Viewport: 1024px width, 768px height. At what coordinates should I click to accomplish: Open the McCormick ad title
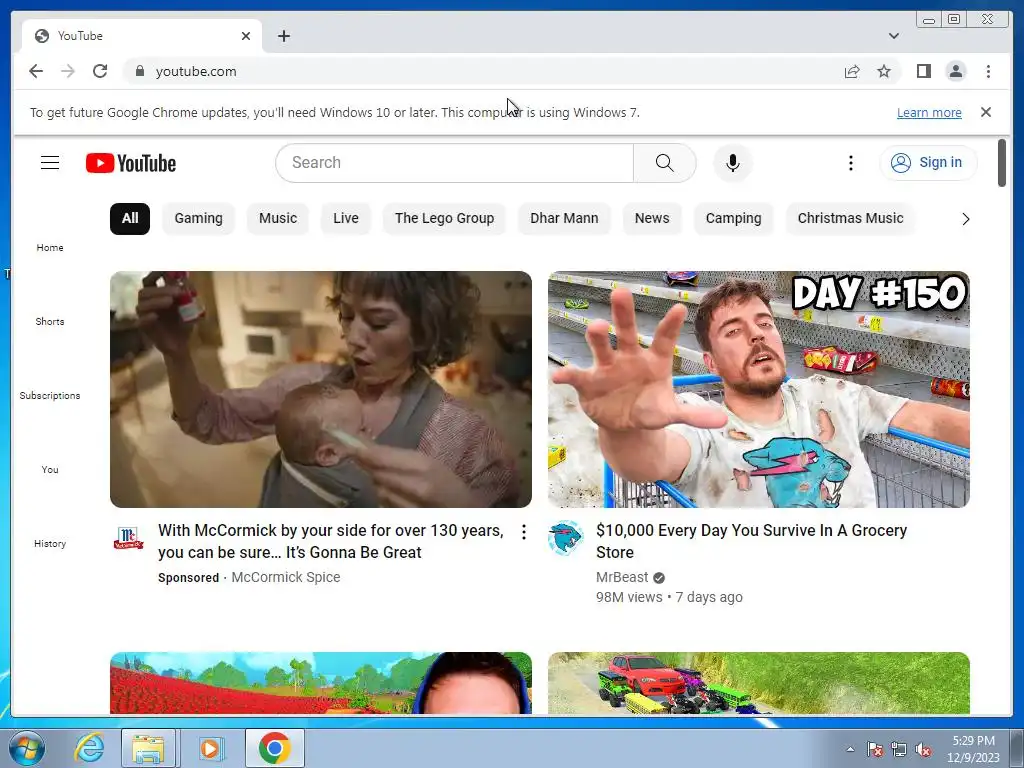[x=331, y=541]
